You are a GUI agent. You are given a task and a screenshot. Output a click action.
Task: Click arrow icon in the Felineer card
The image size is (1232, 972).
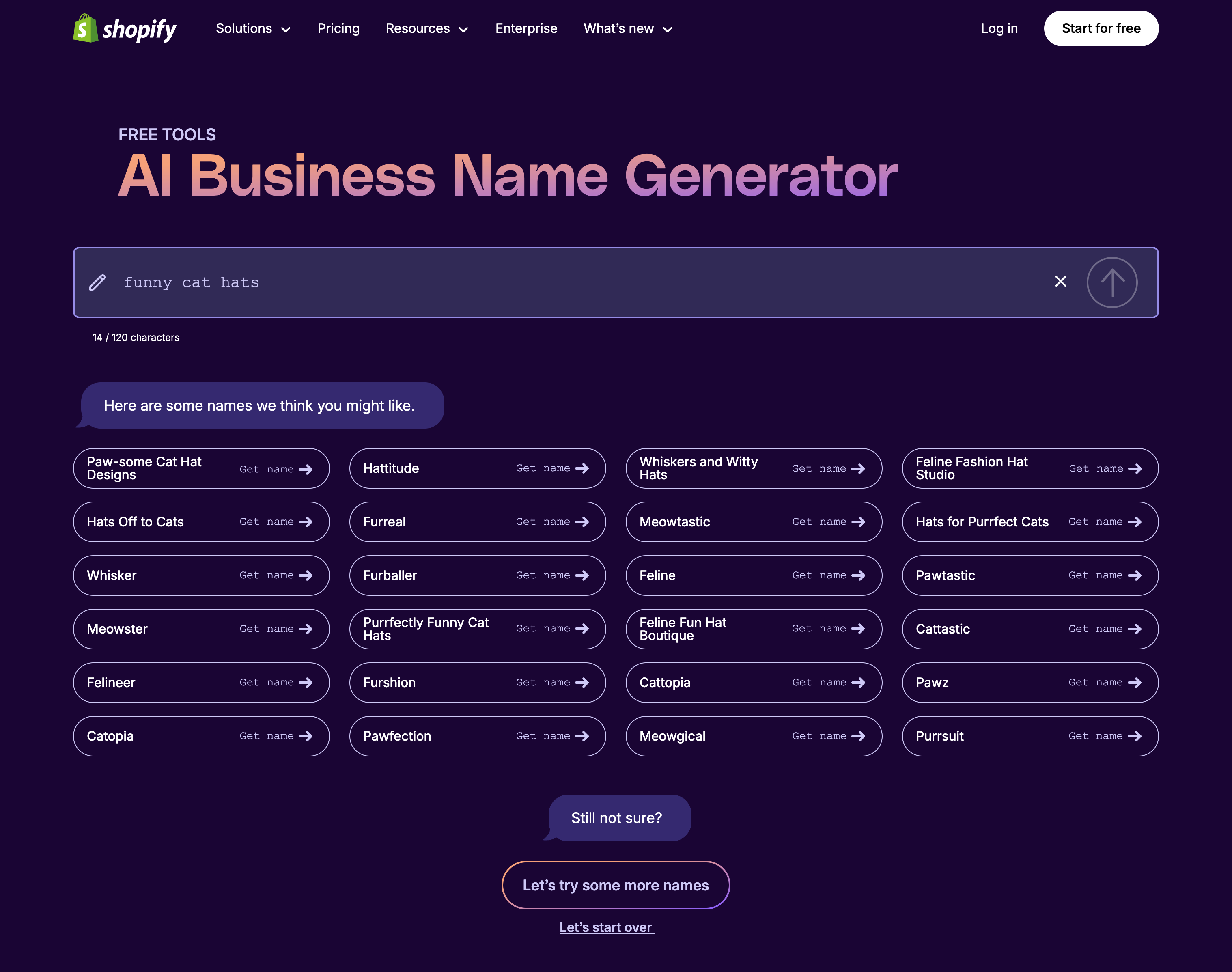point(306,682)
